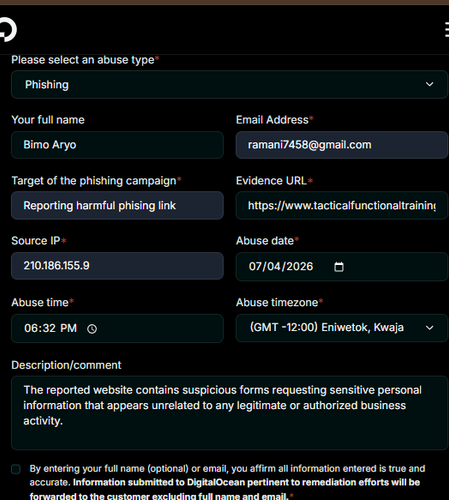Click the timezone dropdown chevron arrow

430,328
